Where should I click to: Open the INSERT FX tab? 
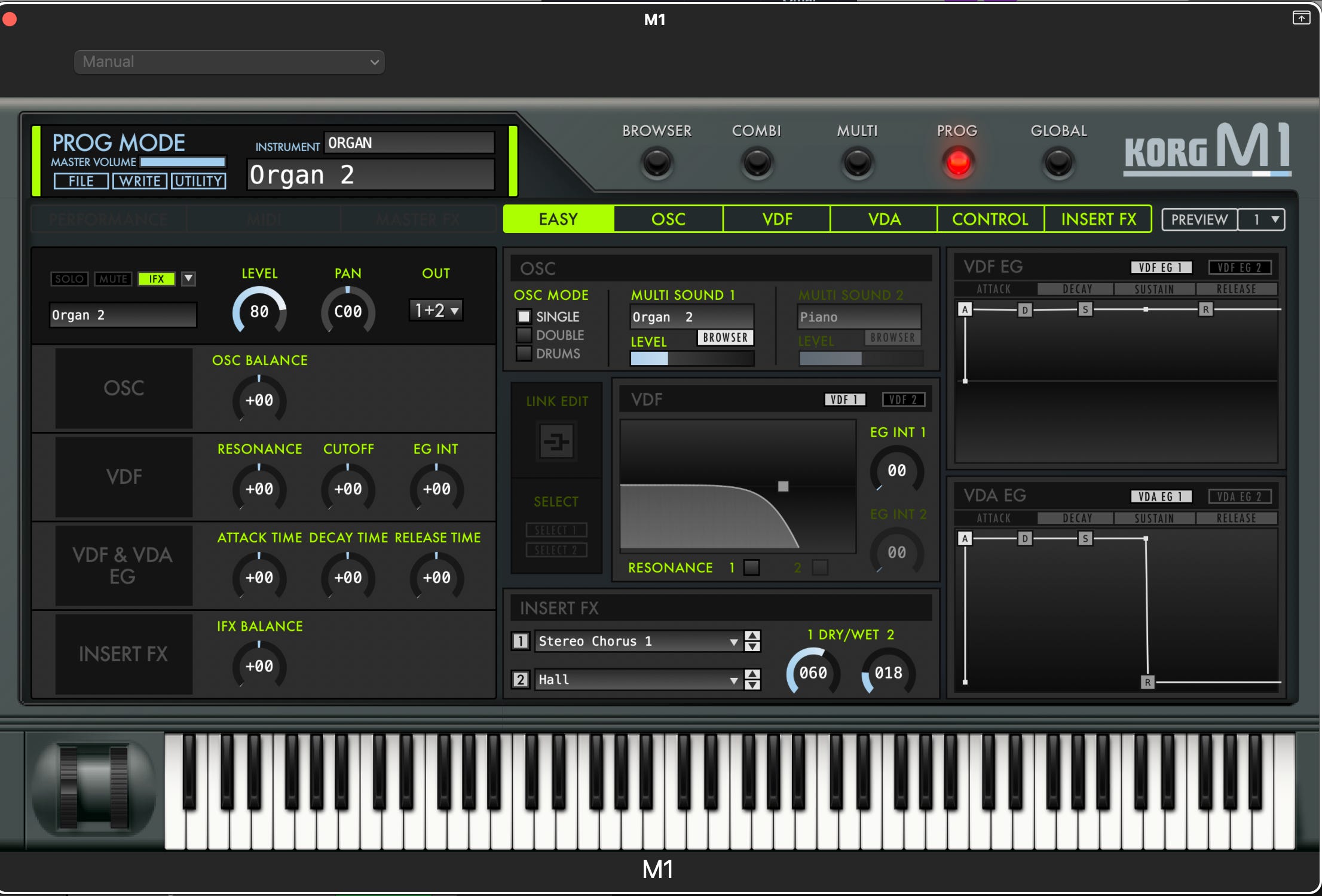[x=1098, y=219]
